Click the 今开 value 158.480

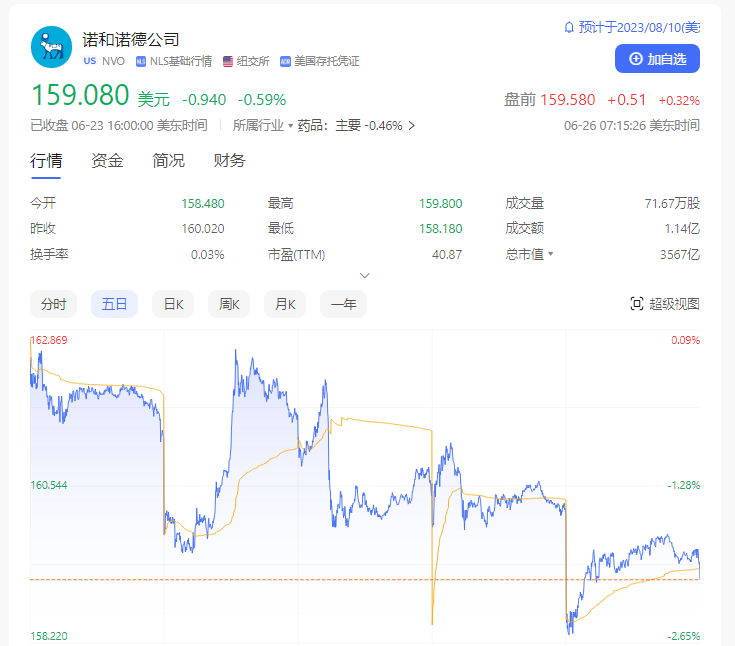[x=203, y=203]
